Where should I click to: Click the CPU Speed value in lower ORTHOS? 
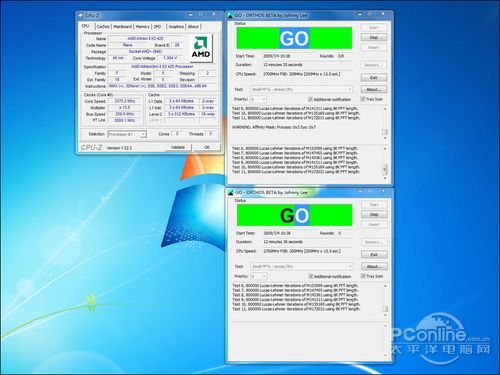pyautogui.click(x=303, y=251)
